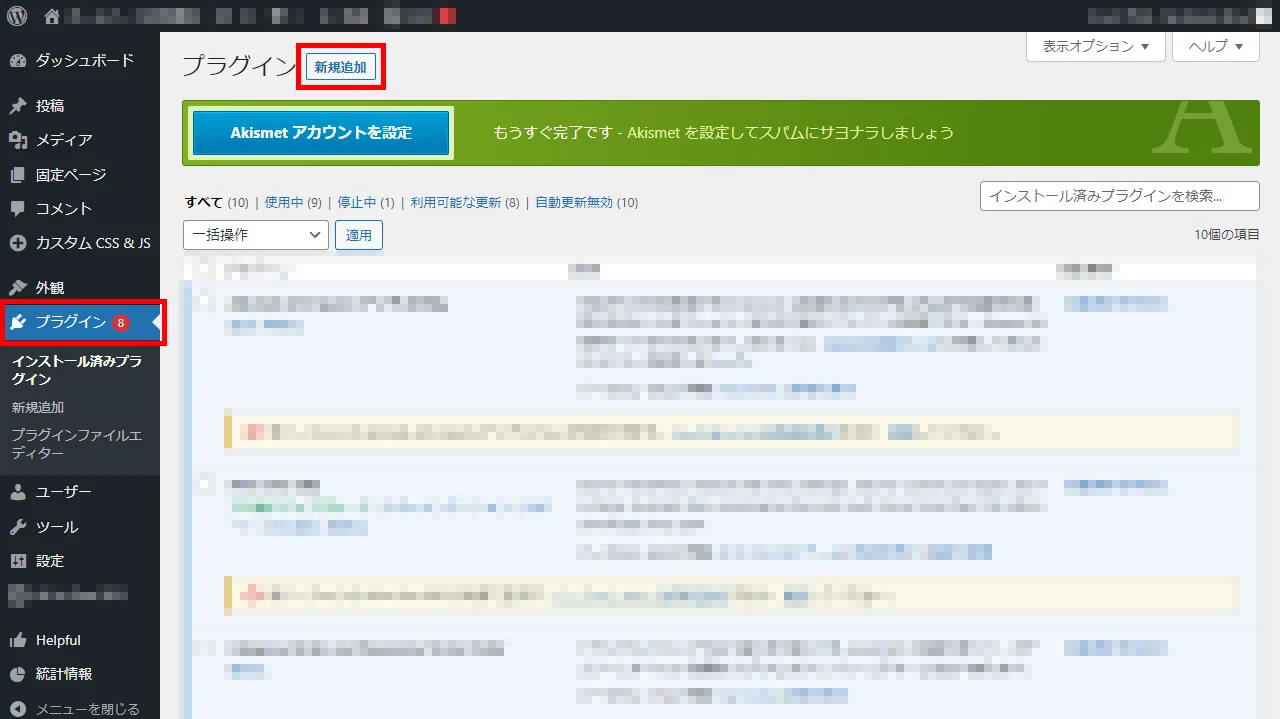Collapse the sidebar with メニューを閉じる

[87, 708]
